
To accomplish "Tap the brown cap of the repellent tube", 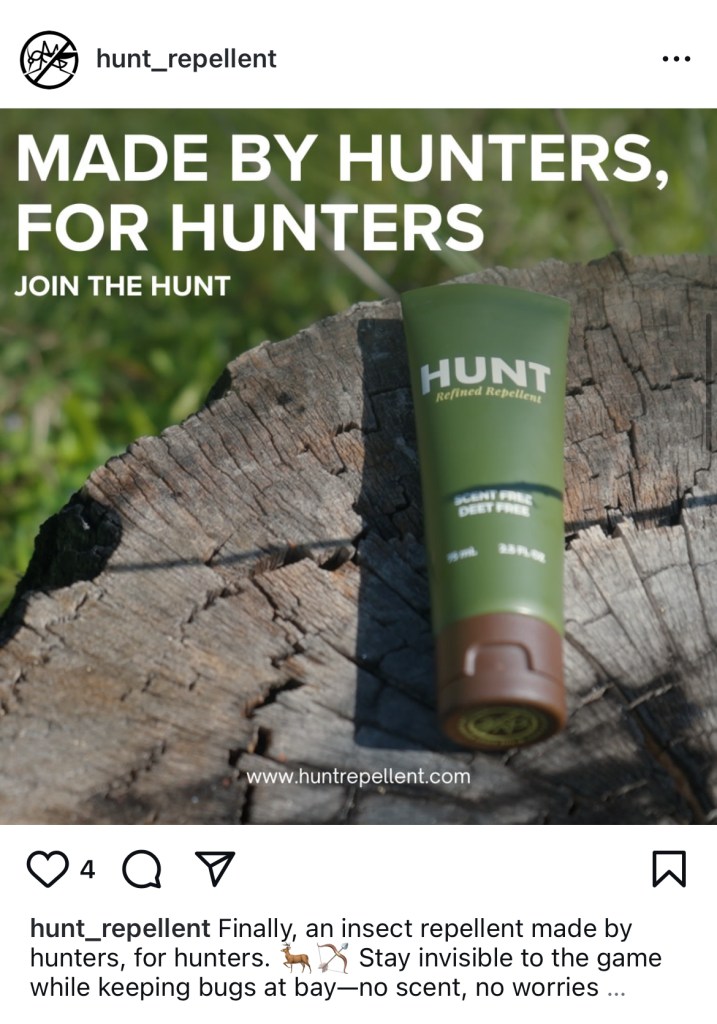I will coord(502,679).
